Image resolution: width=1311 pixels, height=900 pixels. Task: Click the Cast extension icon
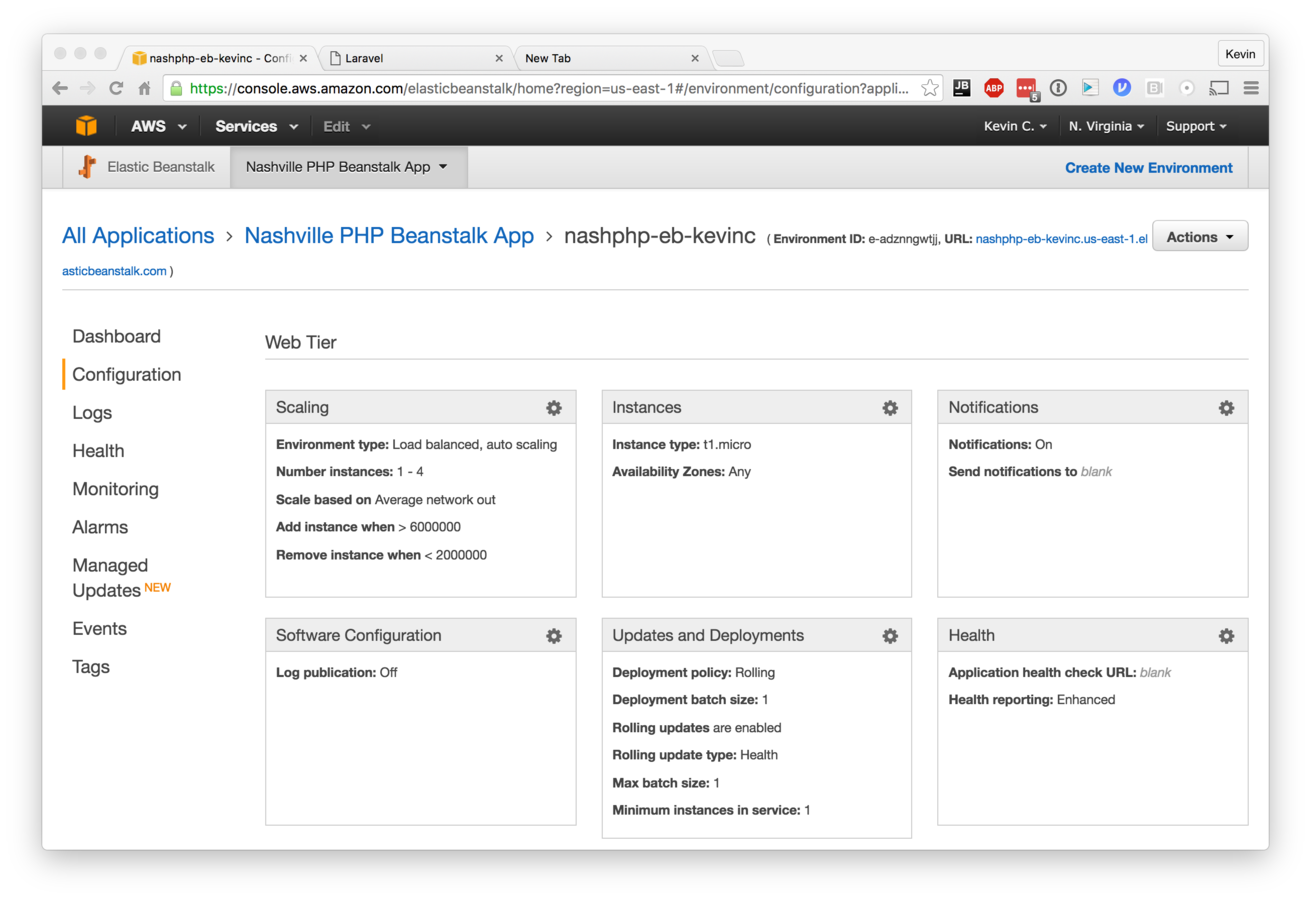click(x=1219, y=88)
